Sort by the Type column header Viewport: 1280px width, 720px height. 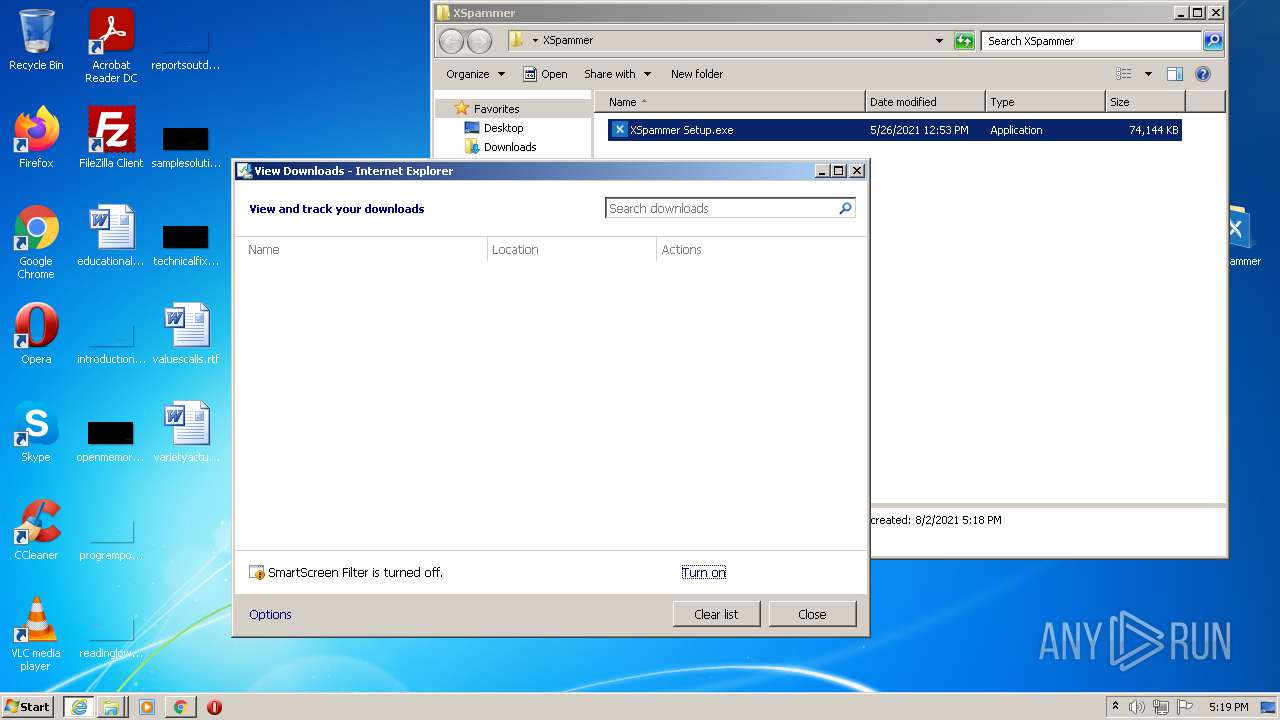[x=1045, y=102]
